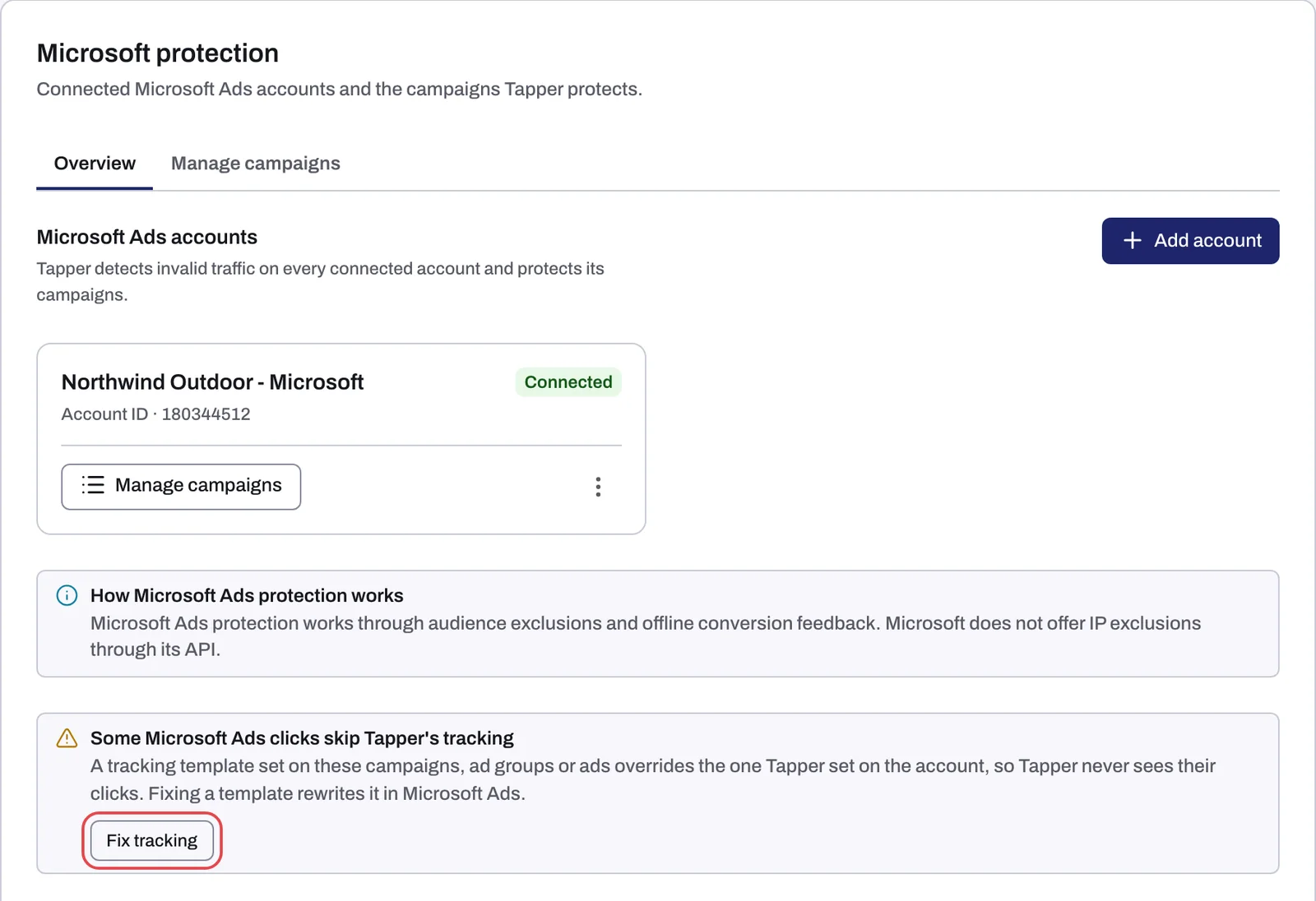Click 'Some Microsoft Ads clicks skip Tapper's tracking' title
This screenshot has width=1316, height=901.
[x=302, y=738]
